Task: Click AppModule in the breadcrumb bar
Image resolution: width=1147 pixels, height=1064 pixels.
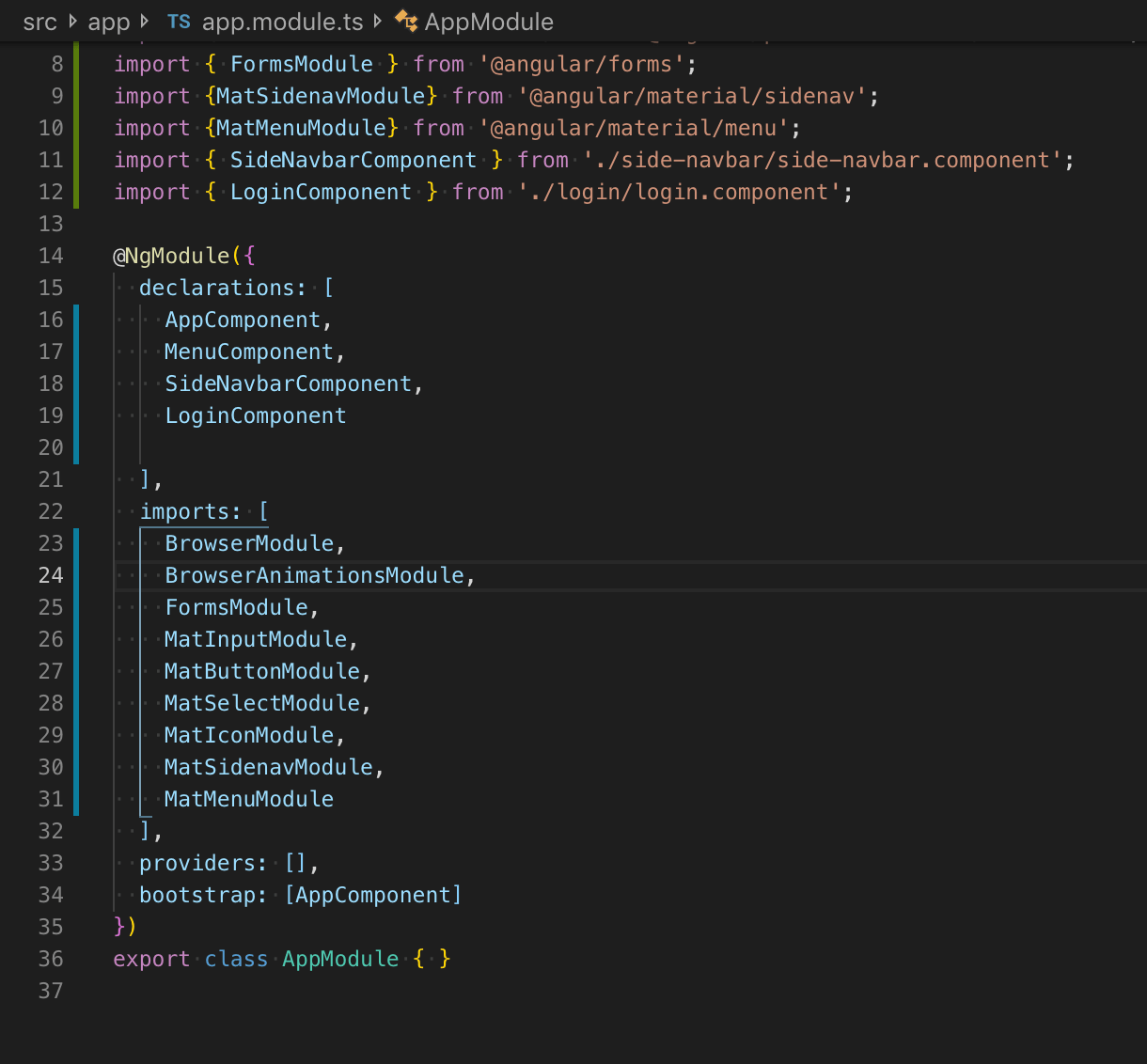Action: click(488, 21)
